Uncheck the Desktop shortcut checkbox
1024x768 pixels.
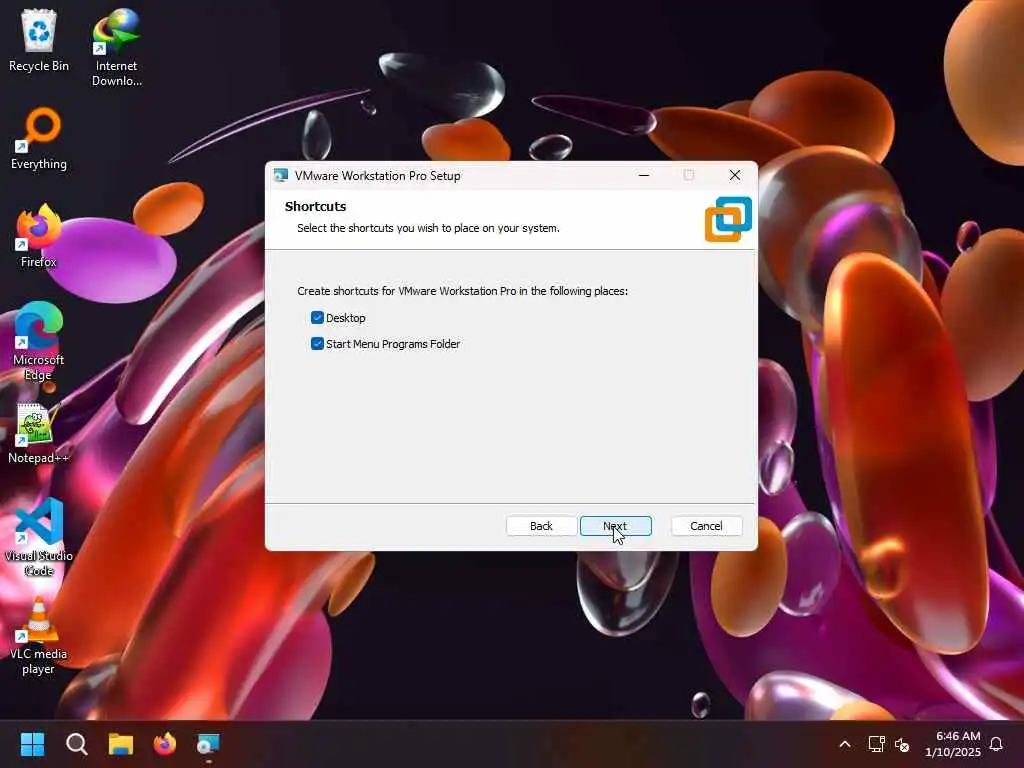pos(317,318)
